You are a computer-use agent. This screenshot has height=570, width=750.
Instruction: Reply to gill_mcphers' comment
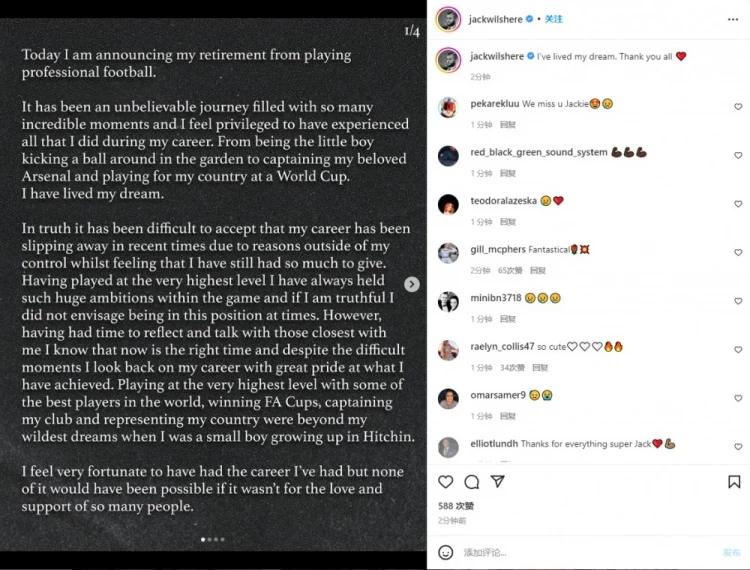coord(538,270)
